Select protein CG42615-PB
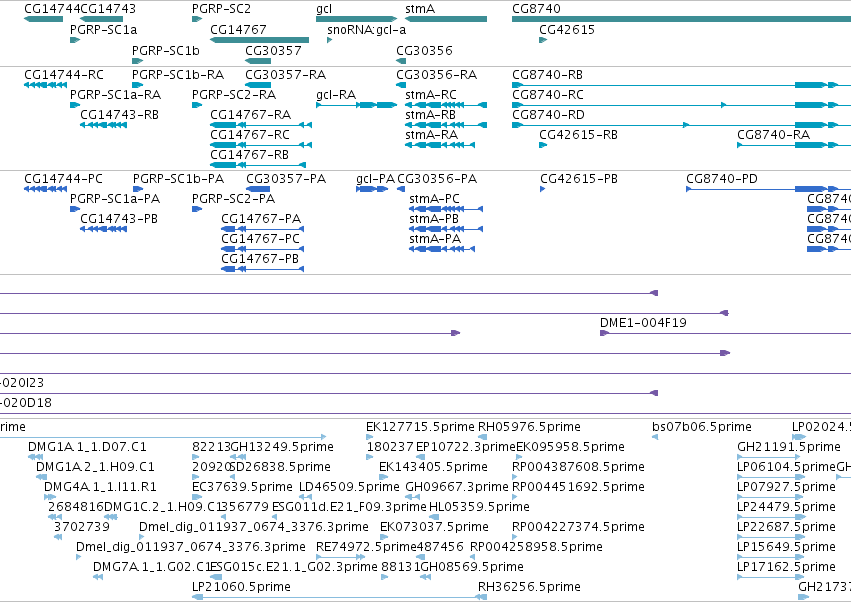This screenshot has width=851, height=602. coord(543,189)
